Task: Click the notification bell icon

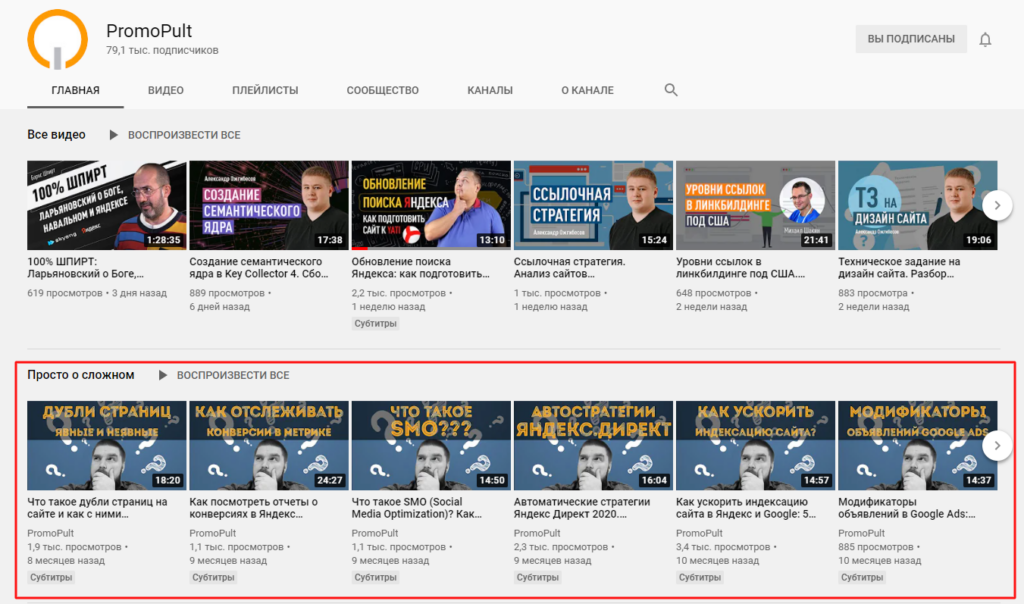Action: (985, 40)
